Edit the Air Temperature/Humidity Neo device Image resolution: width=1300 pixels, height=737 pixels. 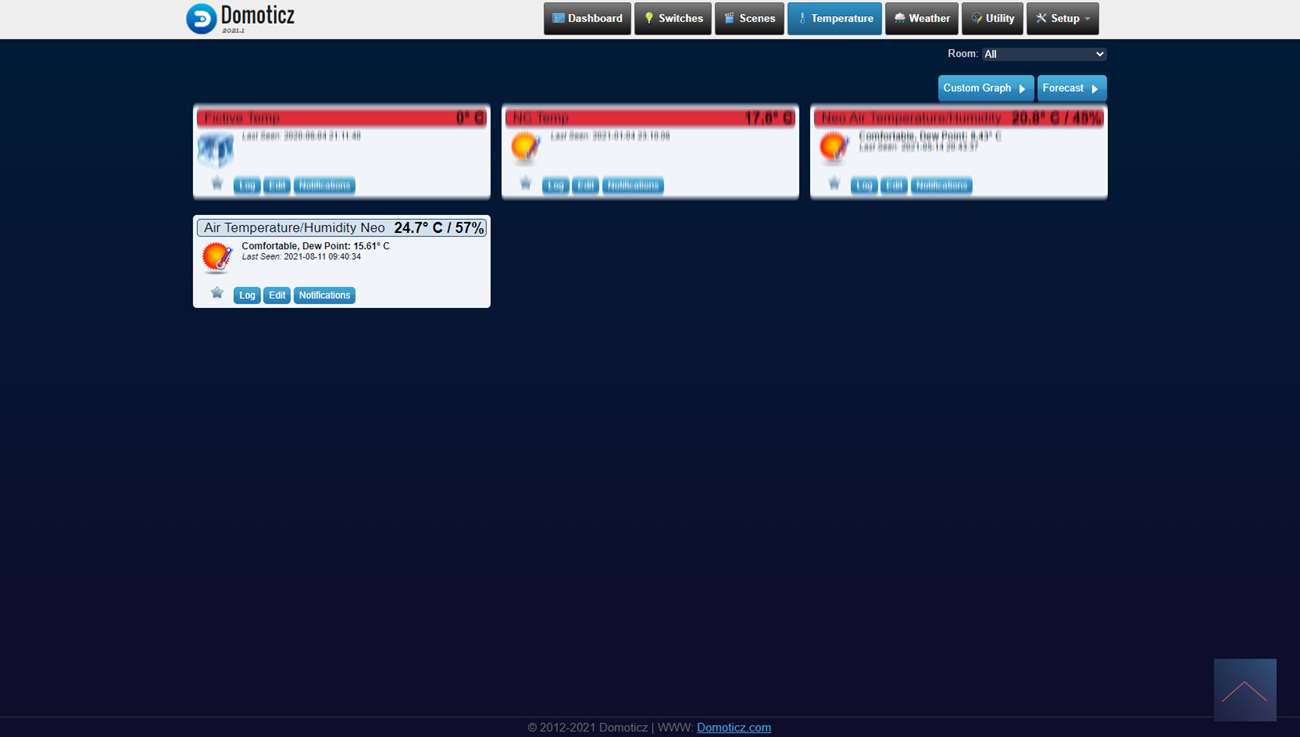pyautogui.click(x=277, y=295)
